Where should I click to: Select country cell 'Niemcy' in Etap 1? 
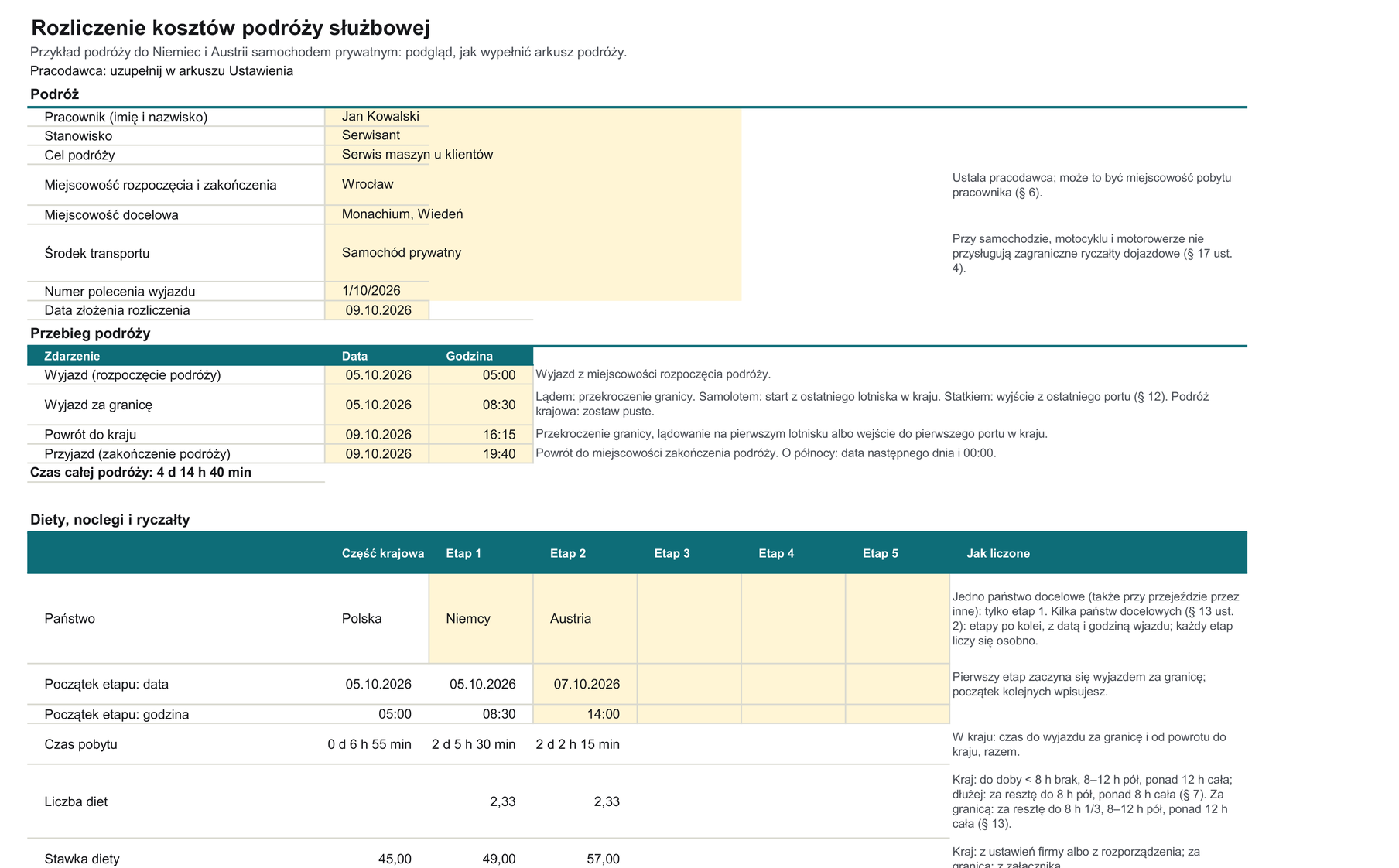click(x=481, y=619)
